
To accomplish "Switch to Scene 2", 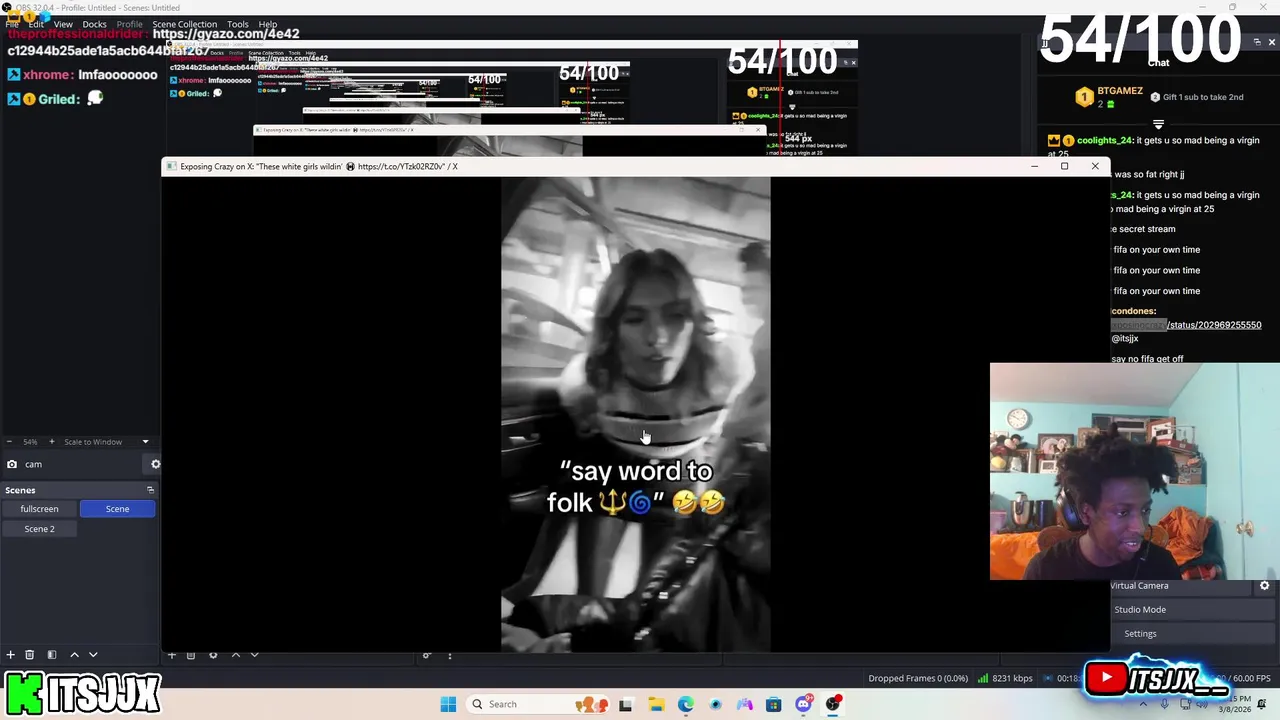I will tap(40, 529).
